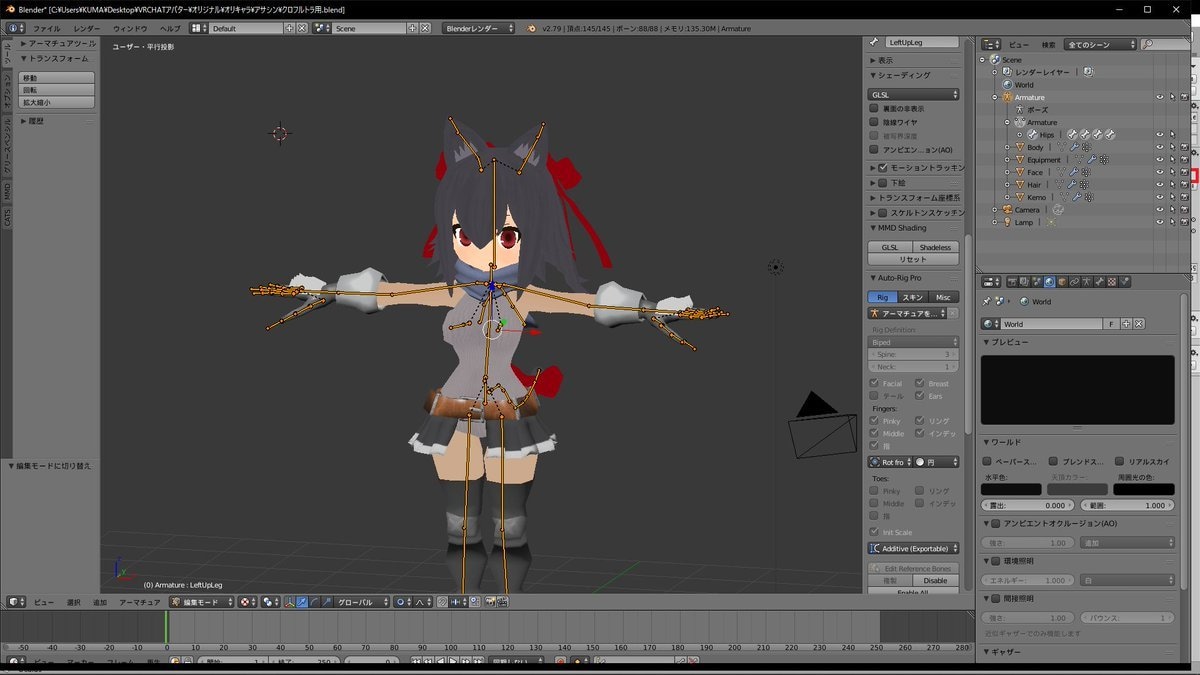Click the Disable button in Auto-Rig Pro
Screen dimensions: 1200x675
point(936,580)
